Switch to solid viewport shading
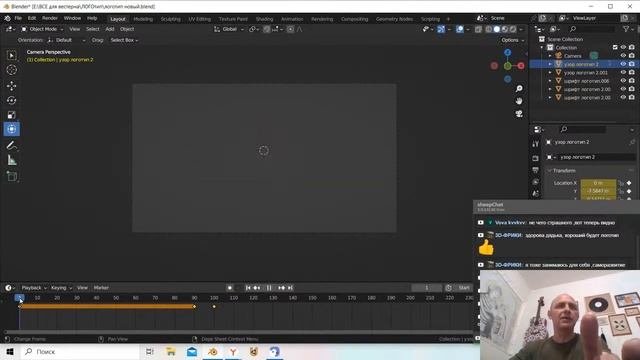This screenshot has width=640, height=360. pyautogui.click(x=496, y=29)
